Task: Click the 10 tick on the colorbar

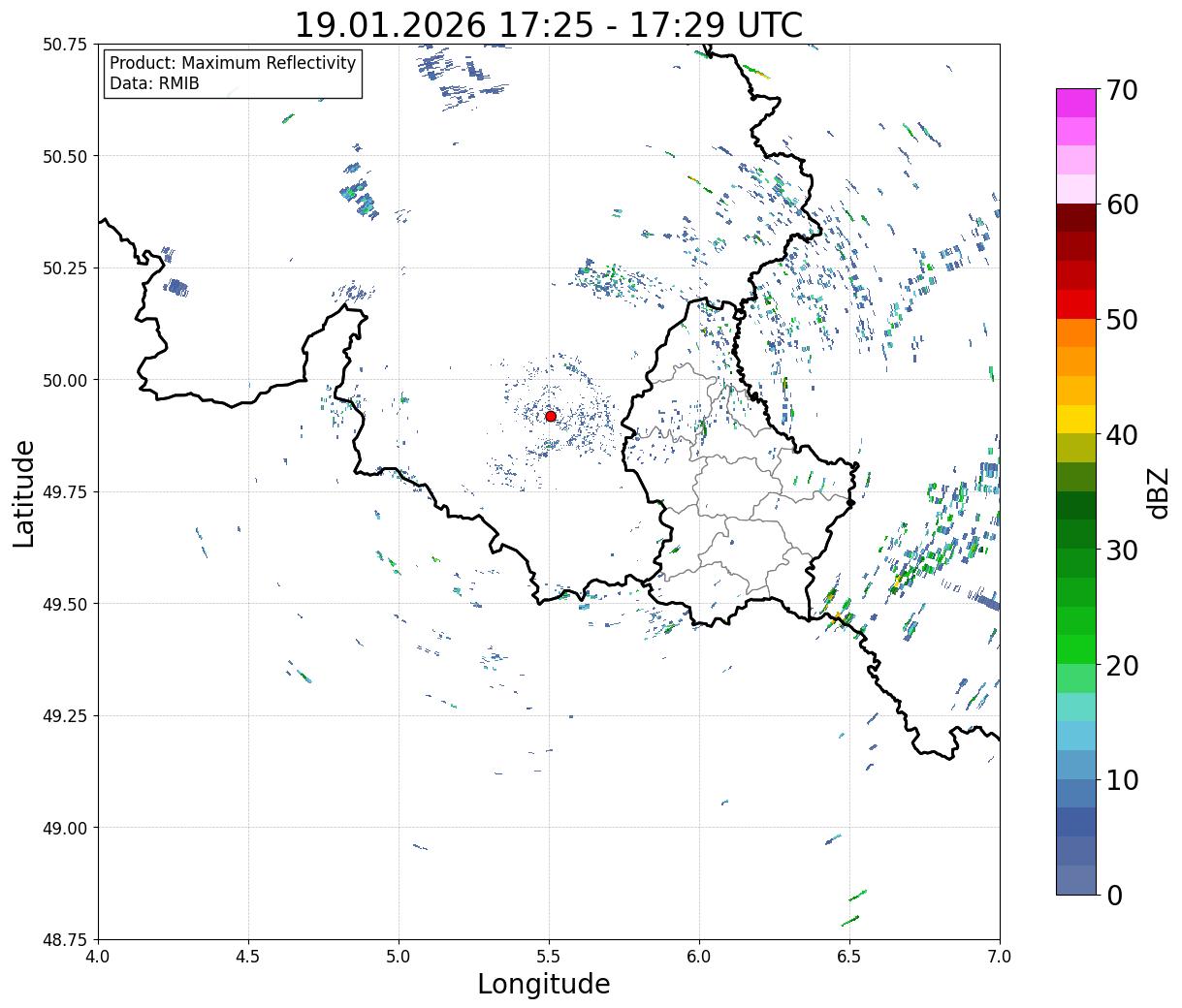Action: [x=1121, y=779]
